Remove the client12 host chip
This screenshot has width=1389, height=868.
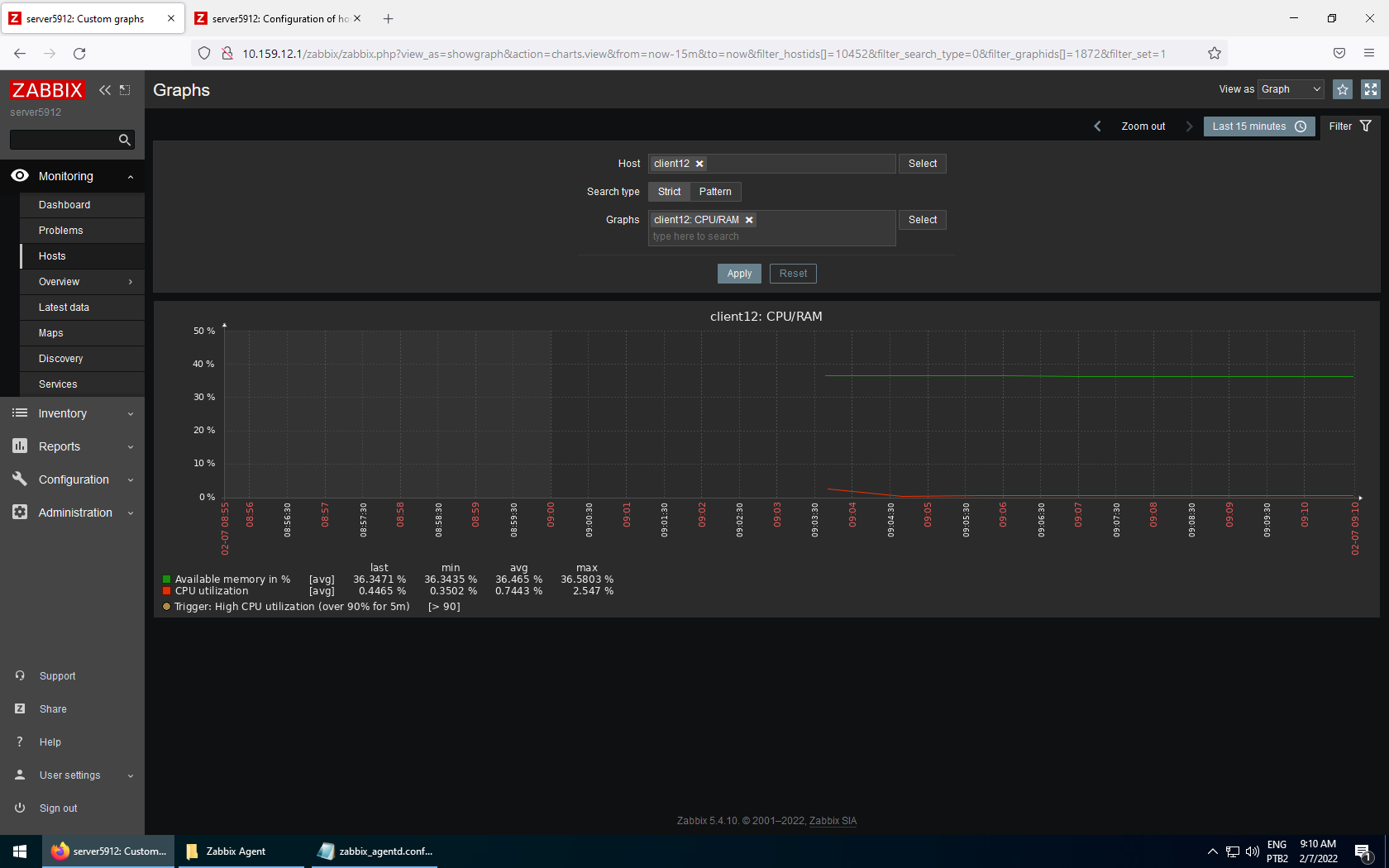699,164
